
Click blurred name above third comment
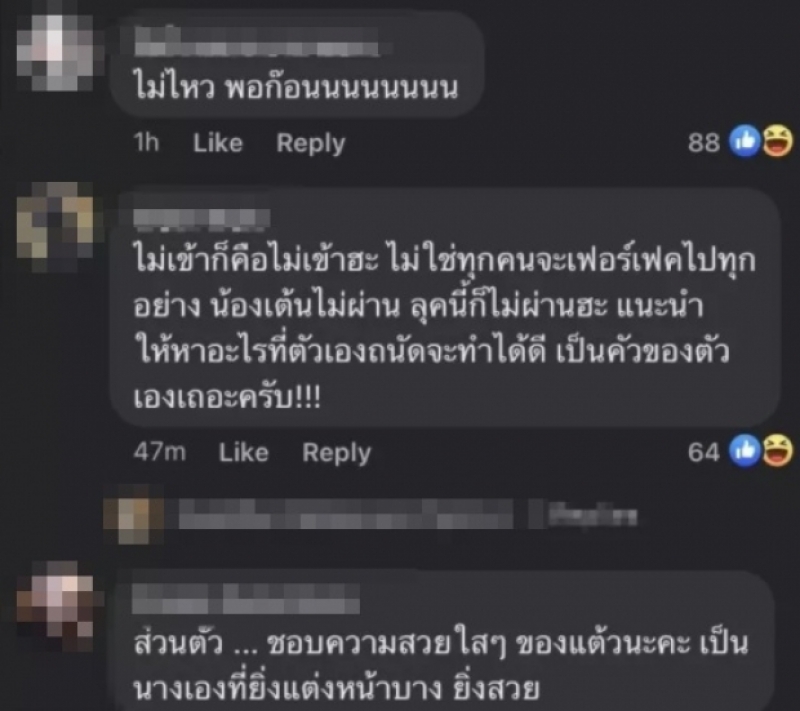pos(246,598)
